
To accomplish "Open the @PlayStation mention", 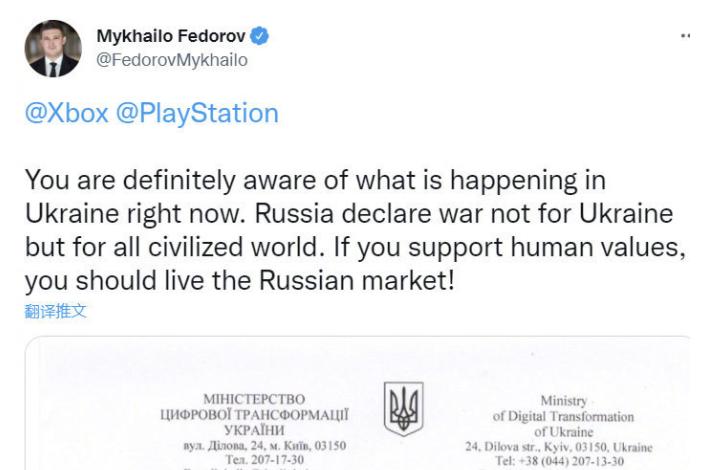I will click(x=197, y=113).
